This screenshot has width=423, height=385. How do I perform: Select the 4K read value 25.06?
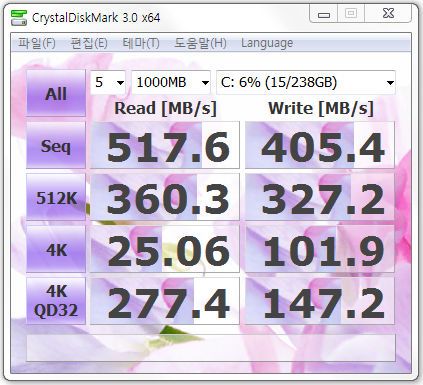(x=165, y=249)
